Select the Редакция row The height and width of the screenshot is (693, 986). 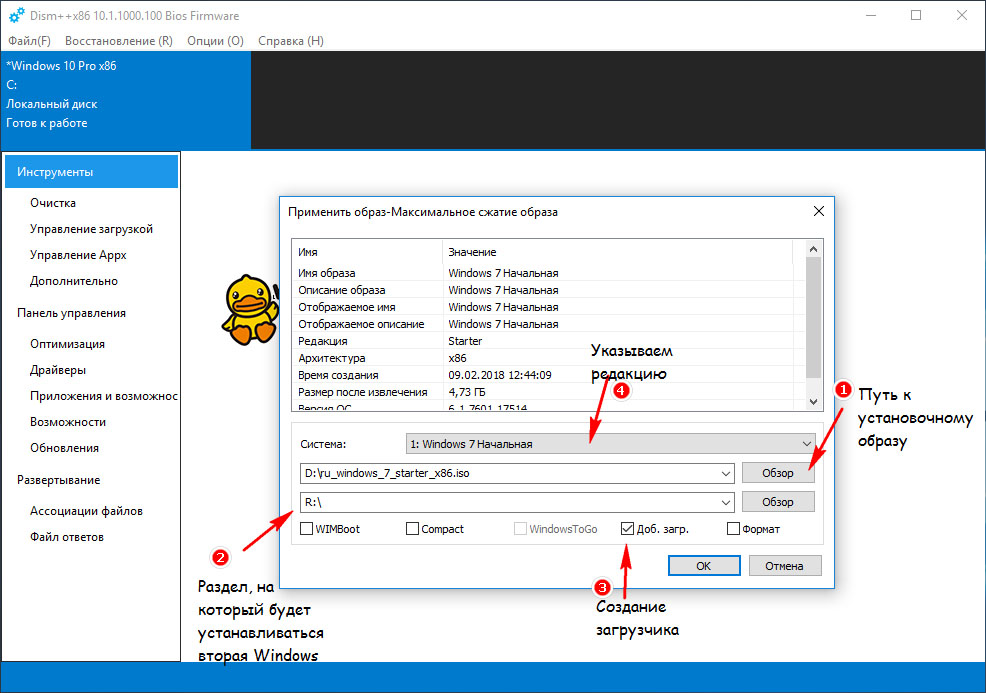548,341
